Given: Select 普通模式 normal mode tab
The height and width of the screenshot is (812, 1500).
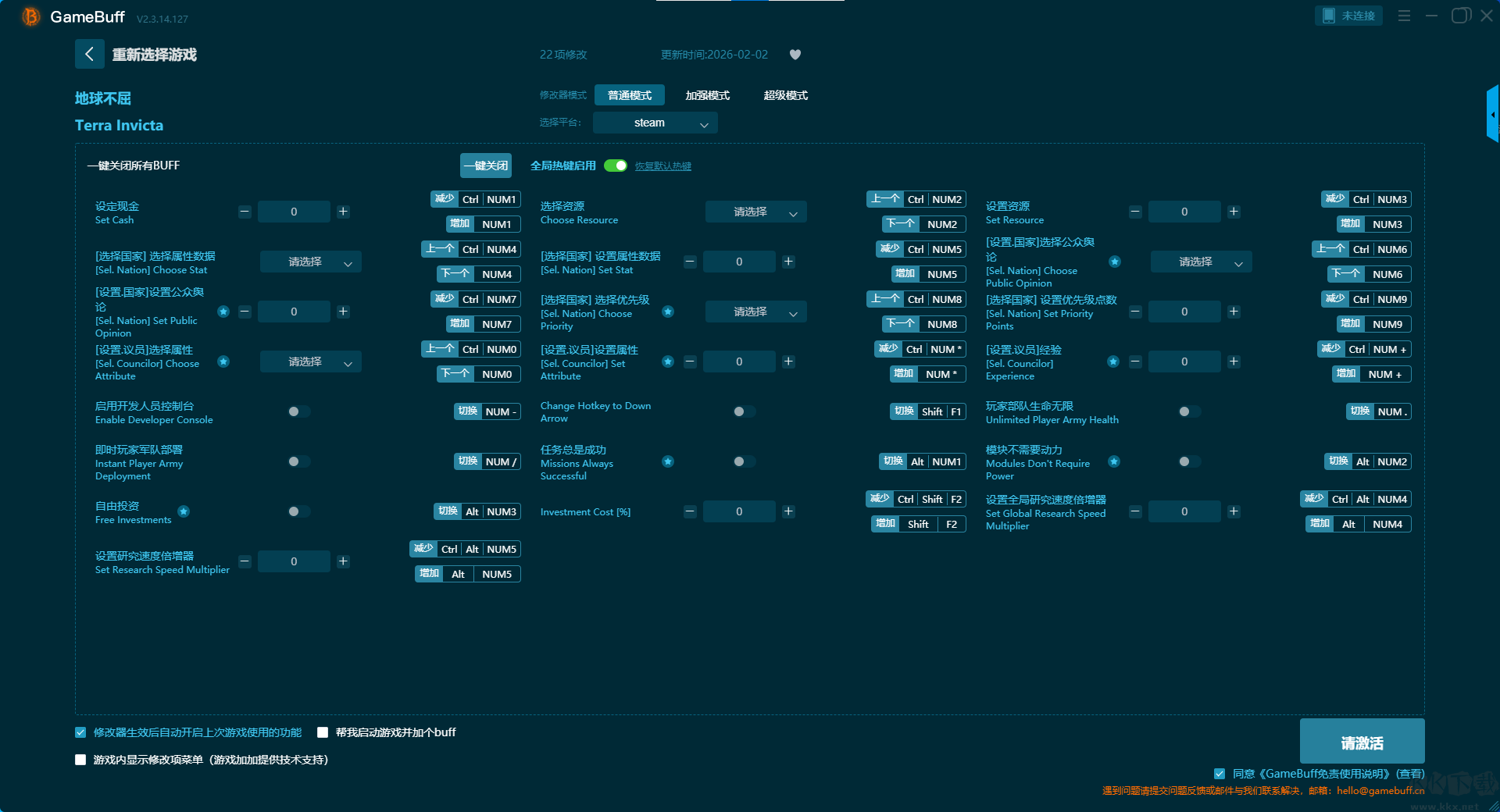Looking at the screenshot, I should 630,95.
